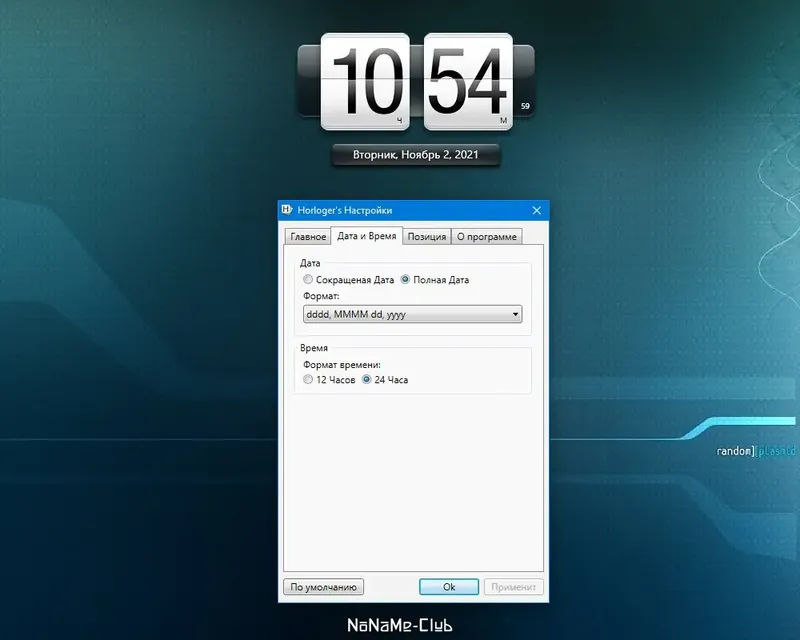Image resolution: width=800 pixels, height=640 pixels.
Task: Select the Сокращеная Дата radio button
Action: click(308, 280)
